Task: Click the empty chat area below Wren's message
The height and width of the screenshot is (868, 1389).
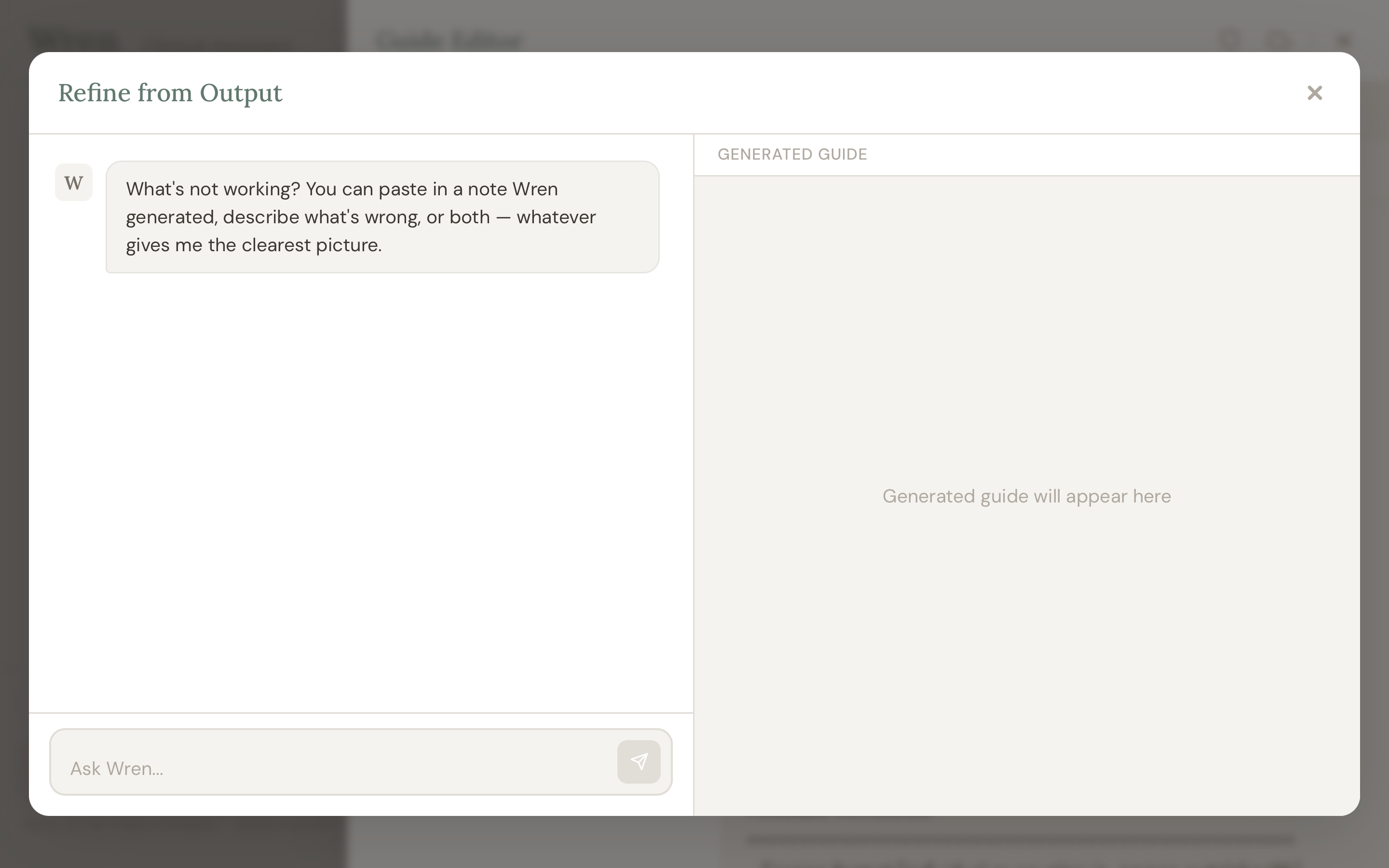Action: pos(360,488)
